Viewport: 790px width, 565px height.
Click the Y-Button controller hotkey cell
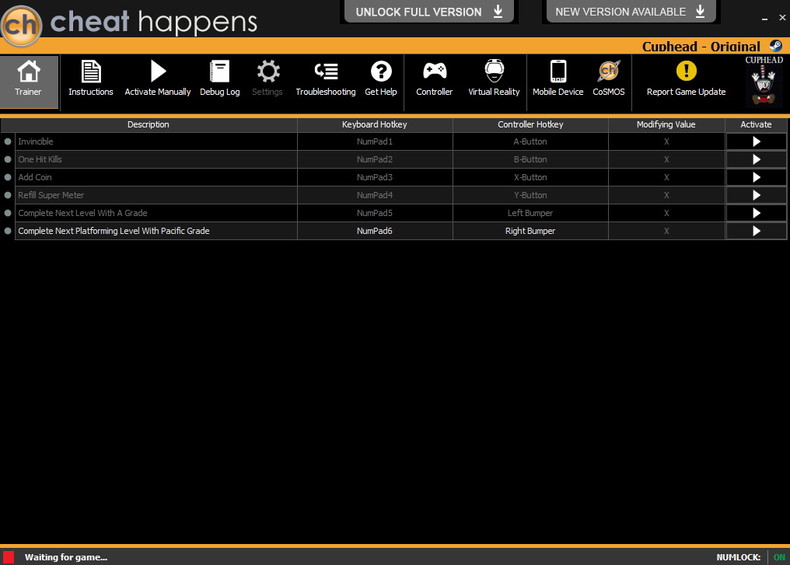tap(530, 195)
